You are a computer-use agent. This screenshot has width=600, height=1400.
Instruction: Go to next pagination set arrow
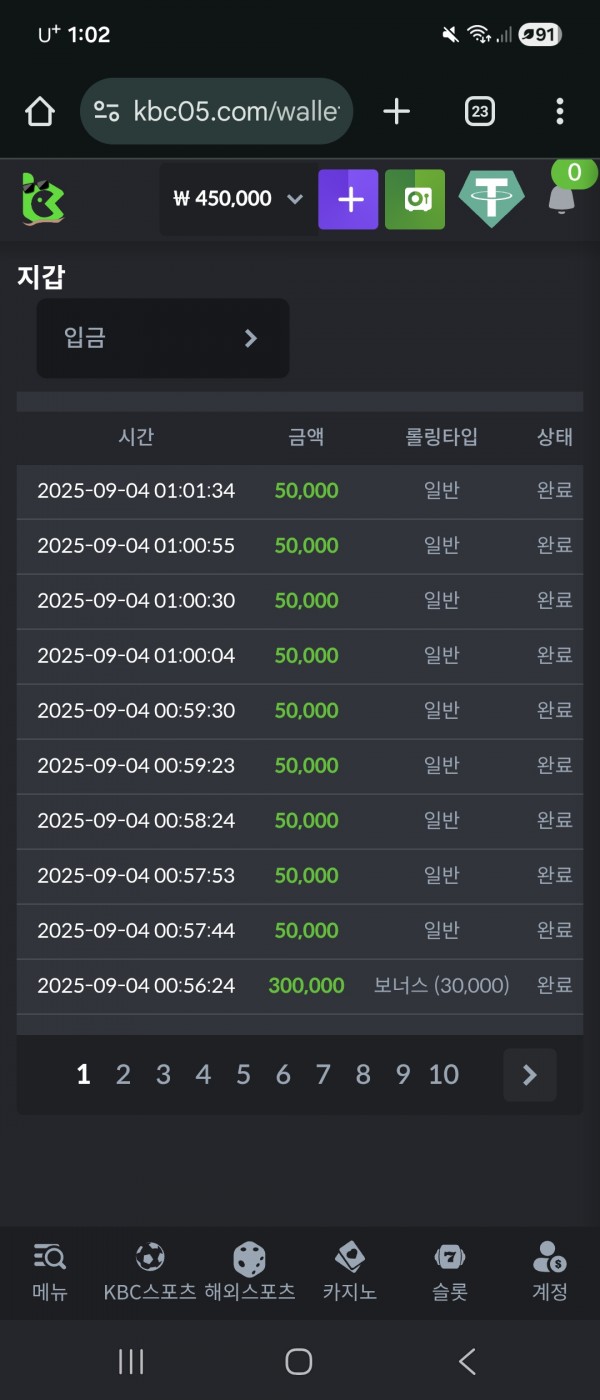[530, 1075]
